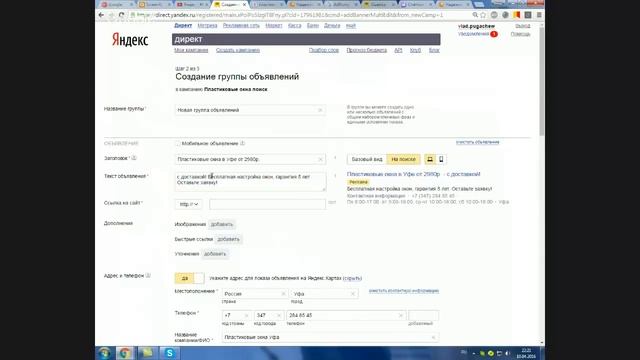Open the API link
640x360 pixels.
398,50
